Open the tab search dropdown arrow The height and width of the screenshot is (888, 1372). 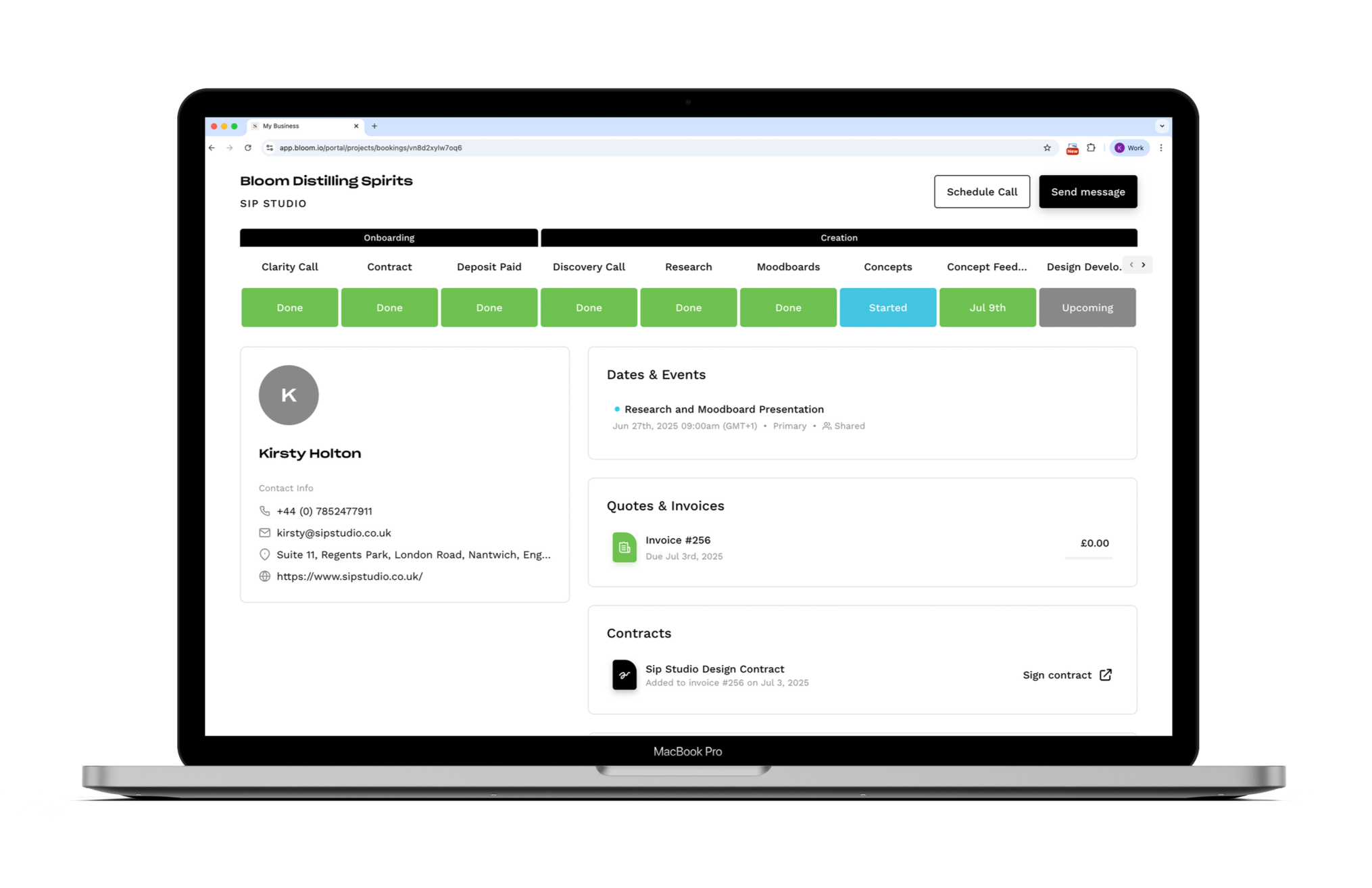[x=1162, y=126]
